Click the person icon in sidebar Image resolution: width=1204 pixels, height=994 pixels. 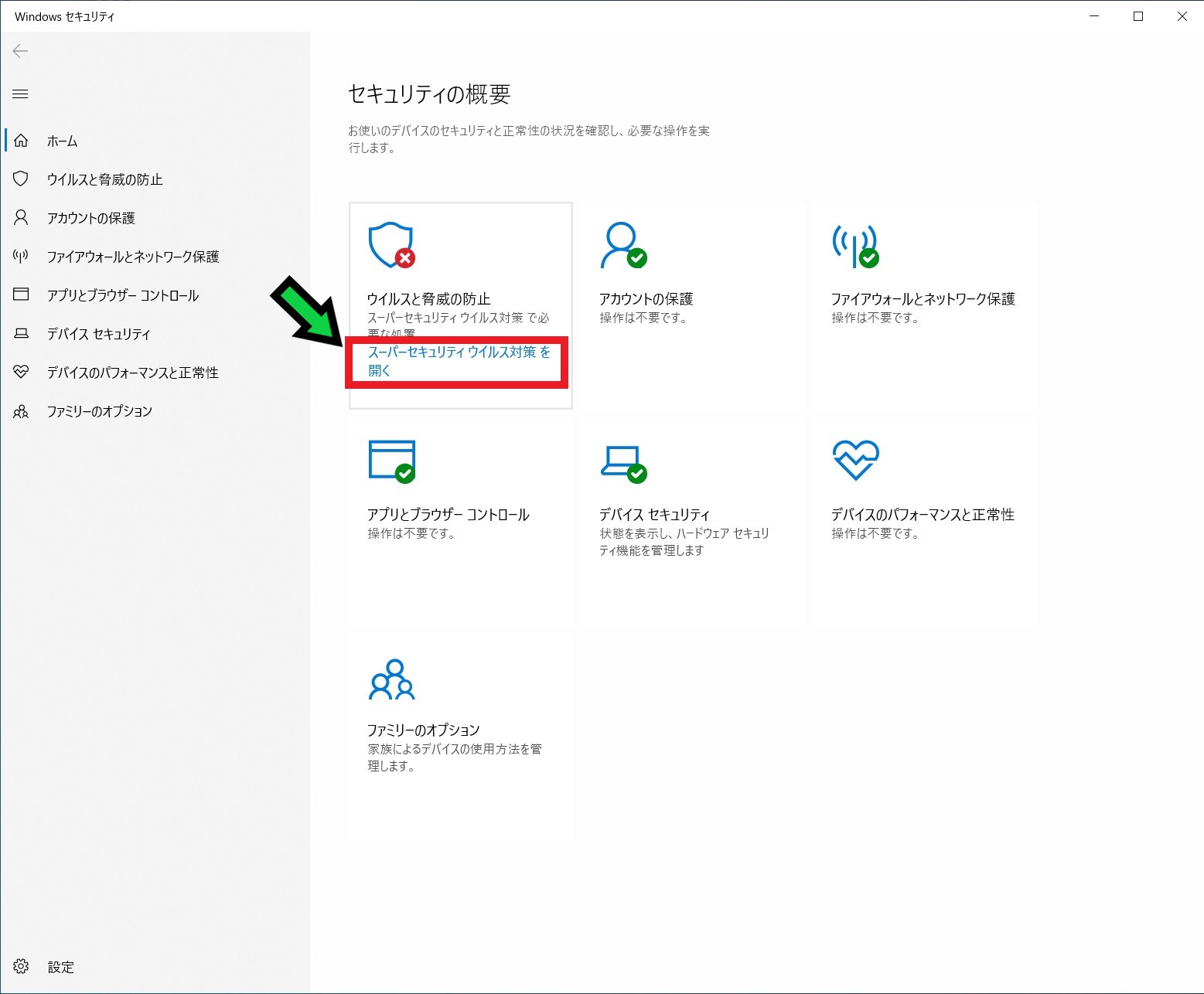(21, 218)
